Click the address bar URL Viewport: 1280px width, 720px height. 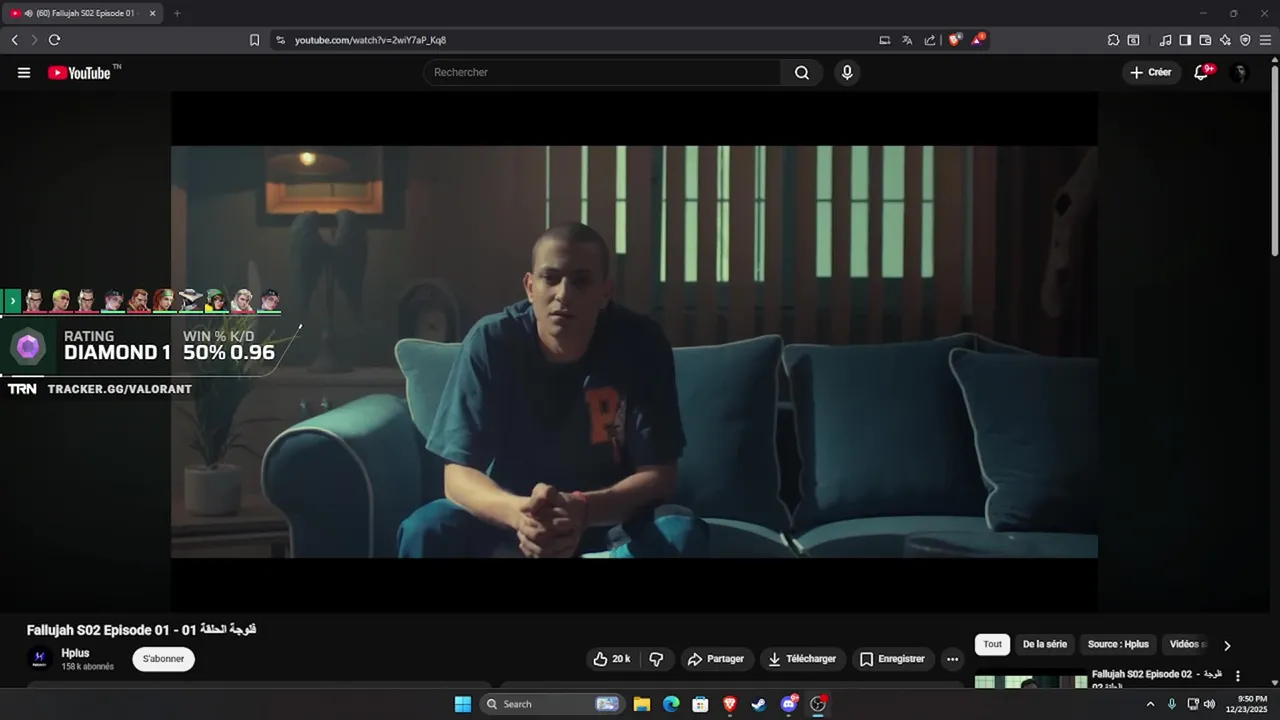tap(370, 40)
